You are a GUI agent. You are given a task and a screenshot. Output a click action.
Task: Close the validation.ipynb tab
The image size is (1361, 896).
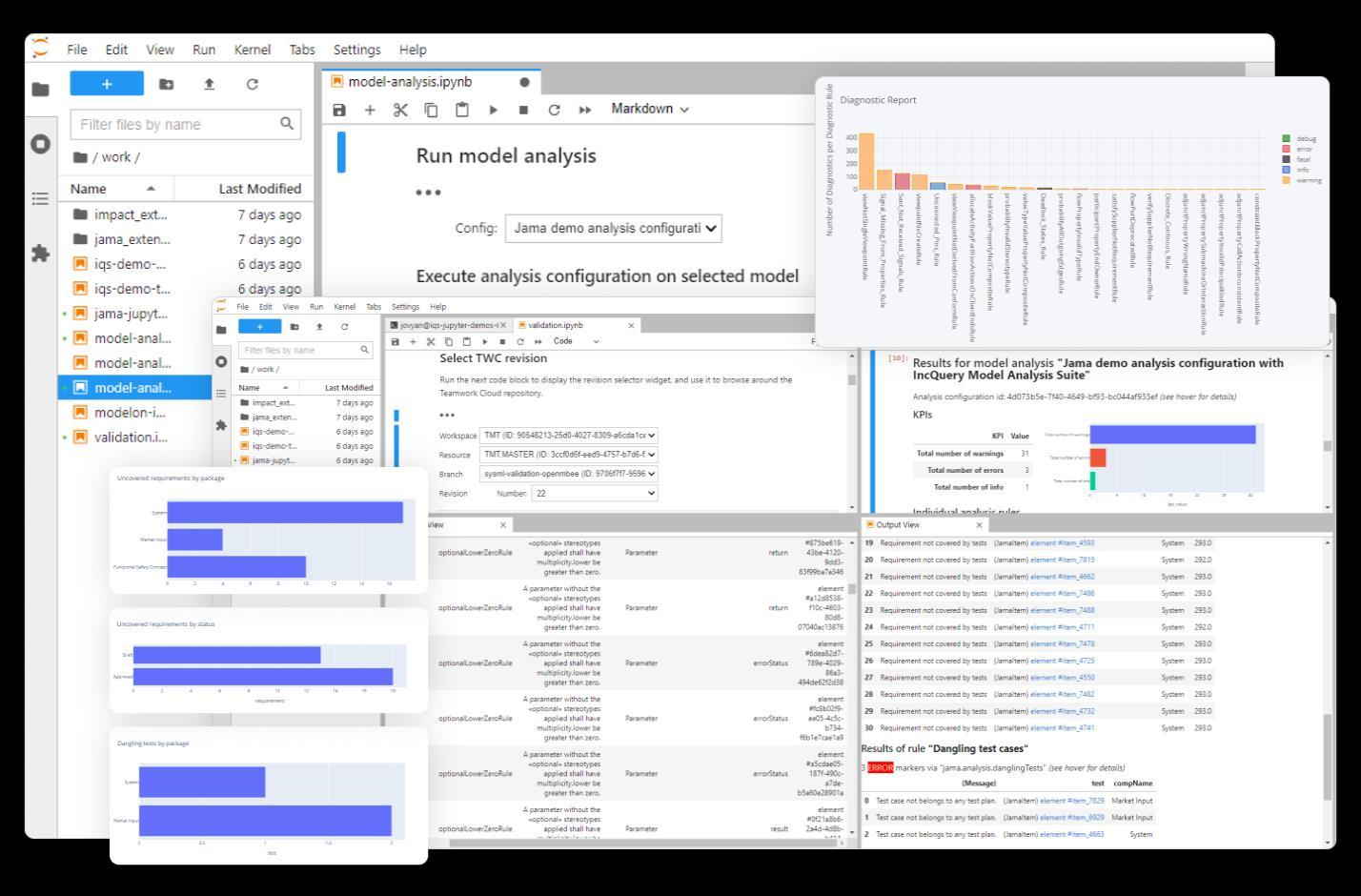tap(630, 325)
